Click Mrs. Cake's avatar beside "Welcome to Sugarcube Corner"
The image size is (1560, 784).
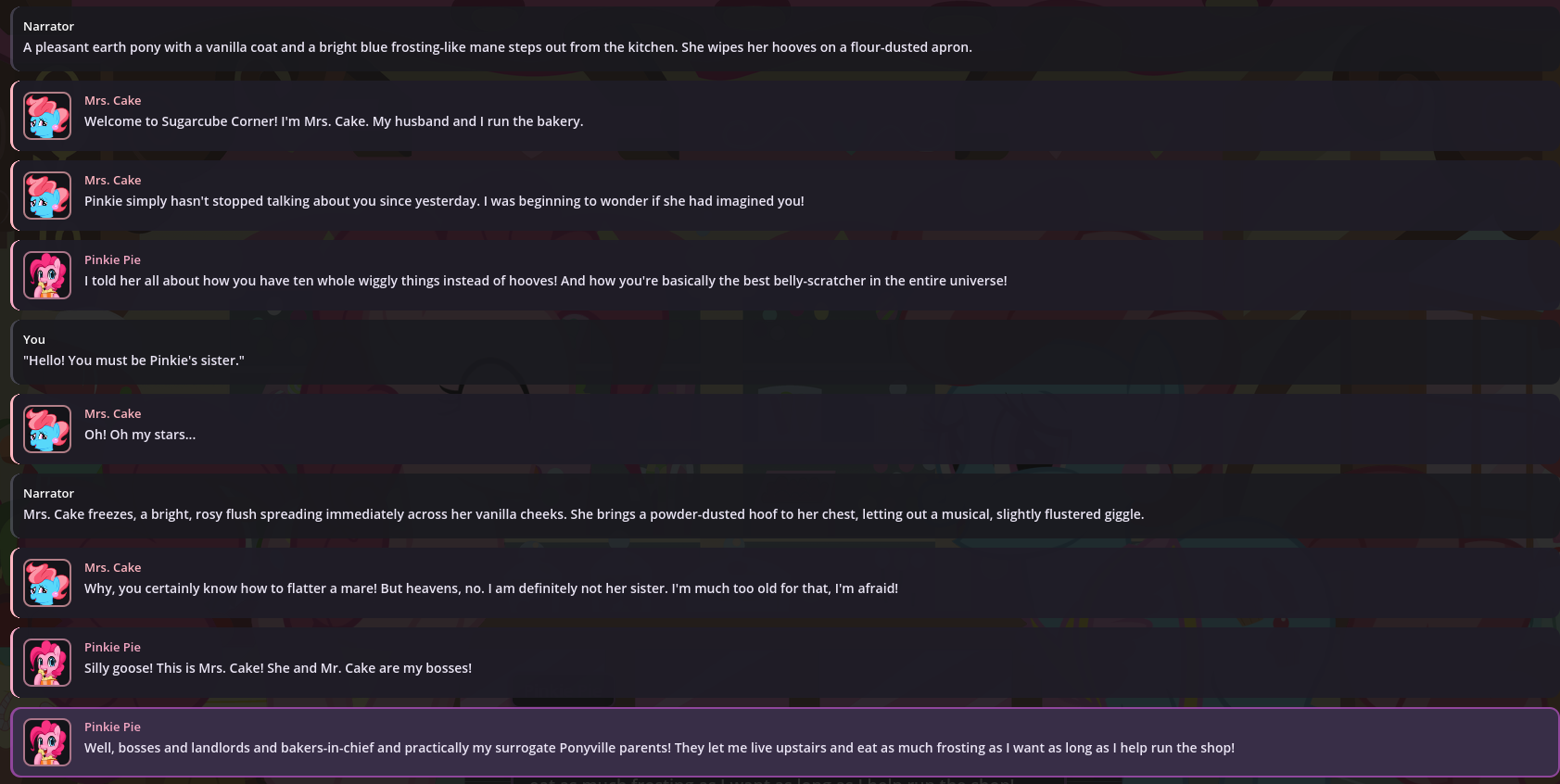coord(47,116)
